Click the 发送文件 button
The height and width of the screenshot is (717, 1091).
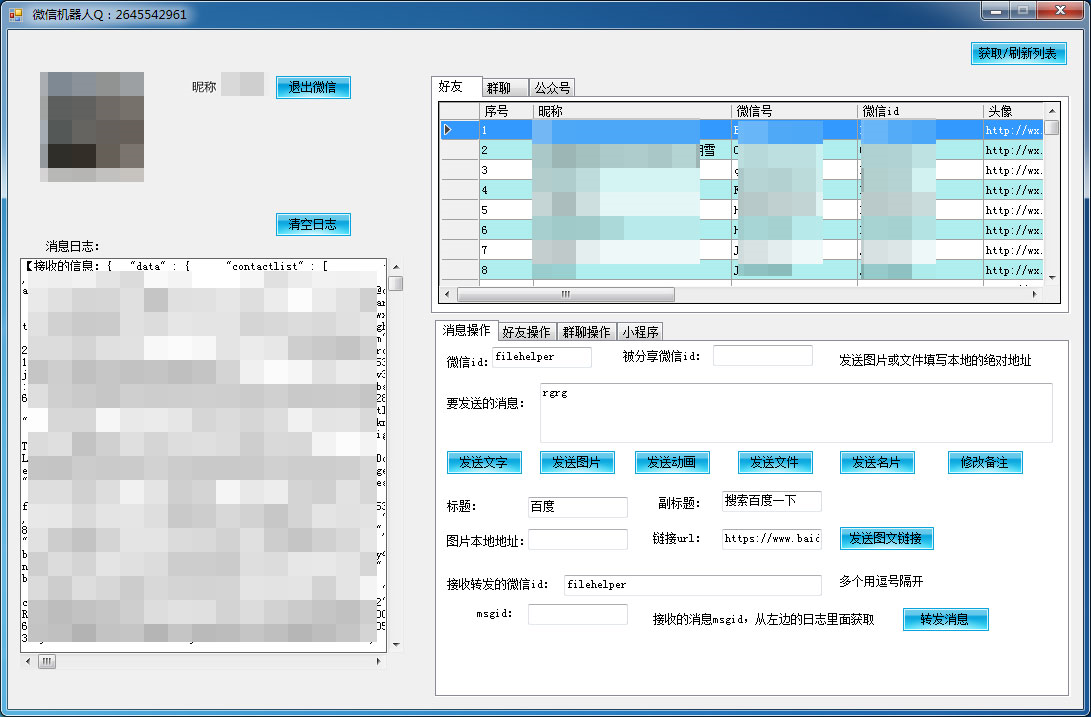coord(775,462)
